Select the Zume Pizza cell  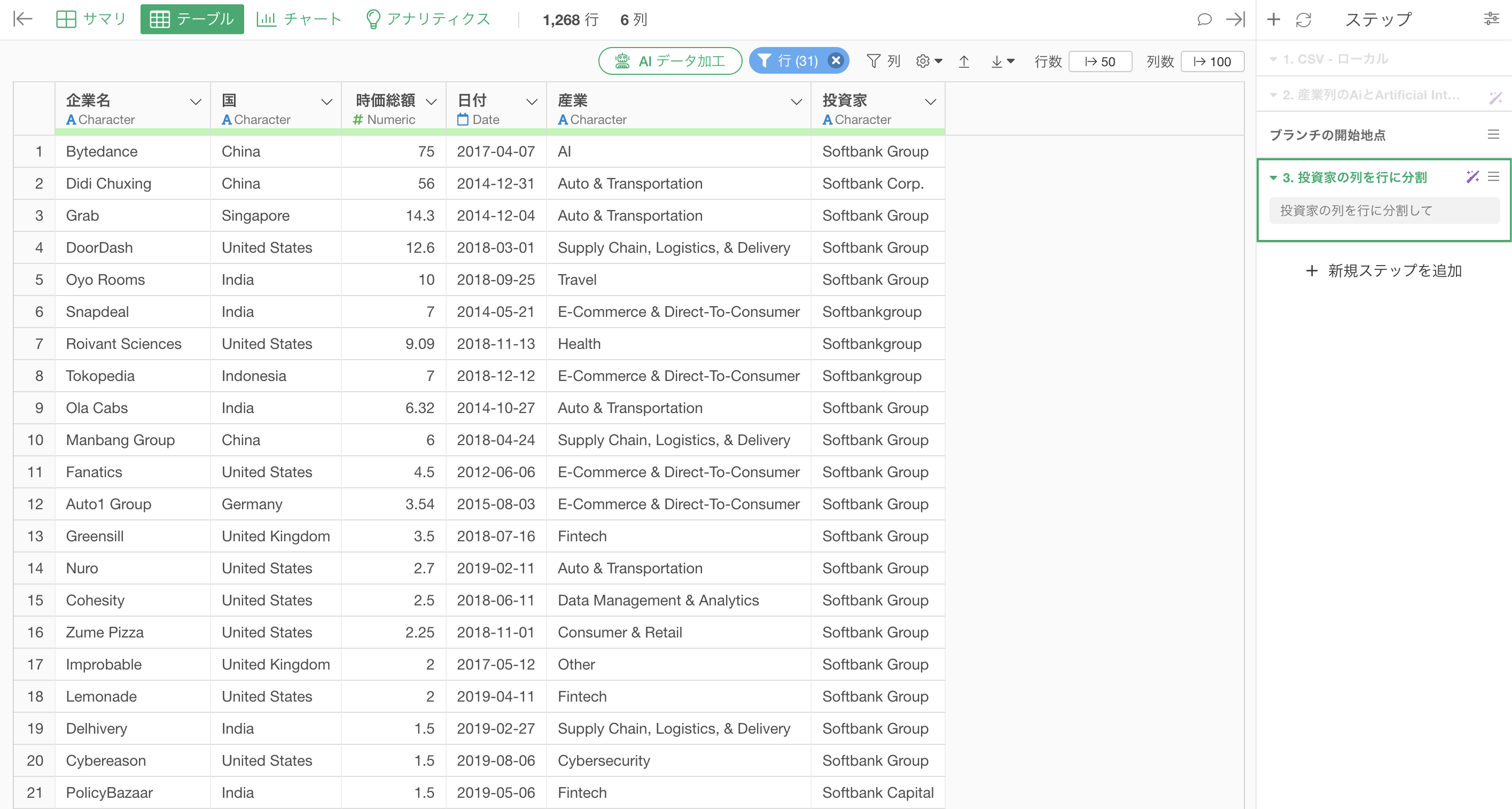[133, 632]
